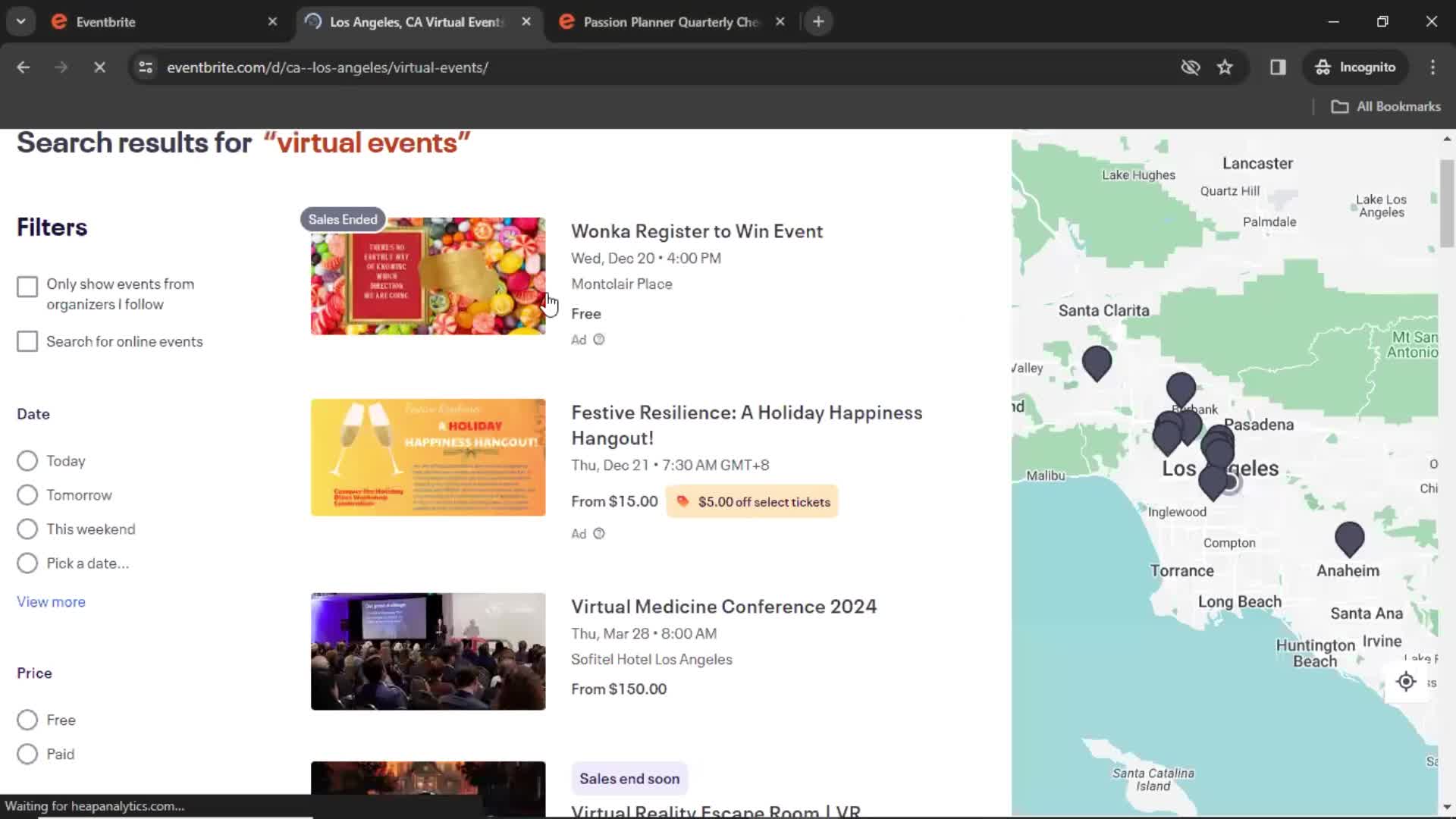Select This weekend date filter
The image size is (1456, 819).
[27, 529]
